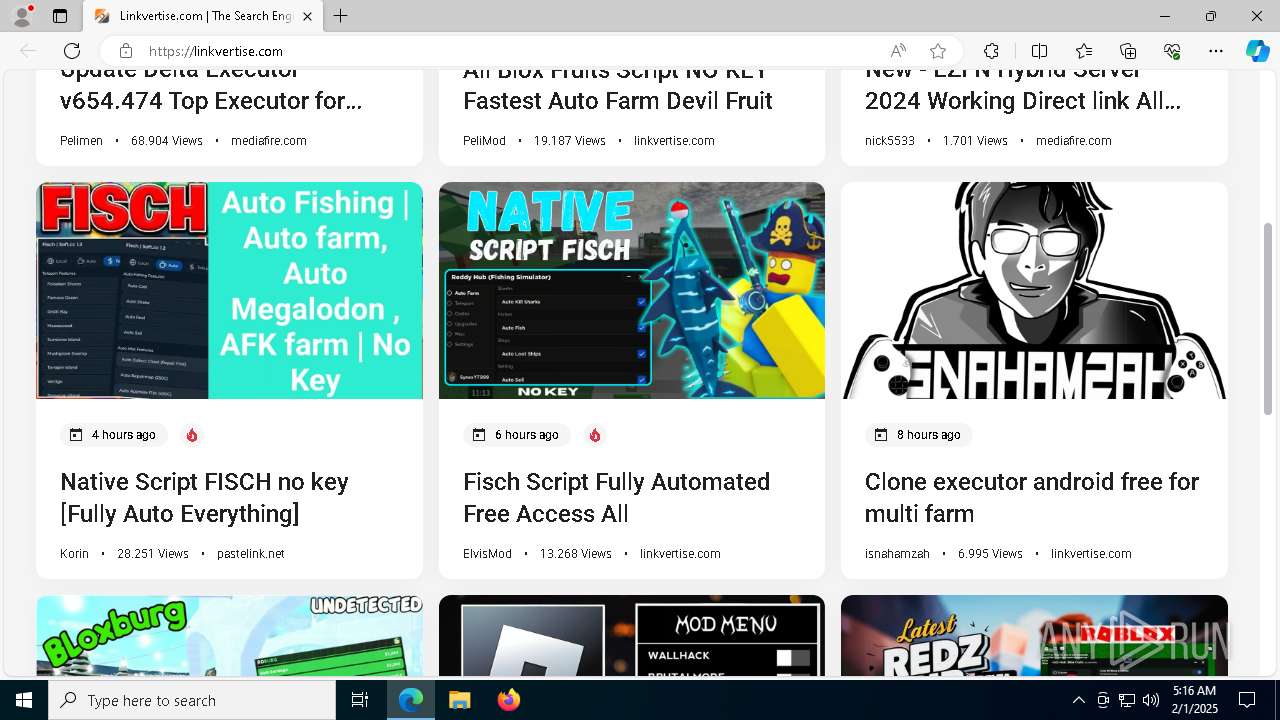Open the tab actions menu icon
Viewport: 1280px width, 720px height.
coord(60,16)
